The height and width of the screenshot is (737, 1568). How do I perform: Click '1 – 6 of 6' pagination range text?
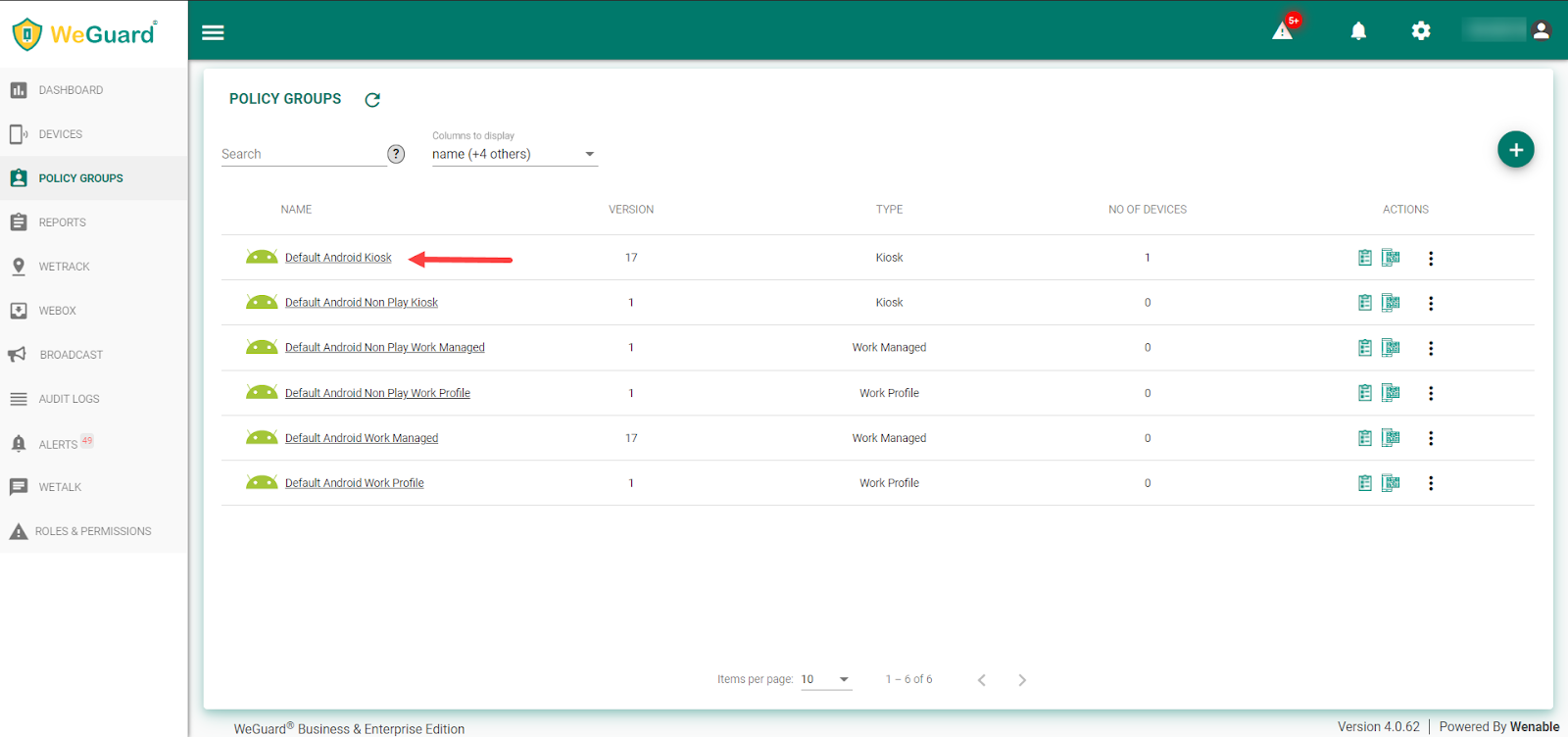[x=908, y=679]
